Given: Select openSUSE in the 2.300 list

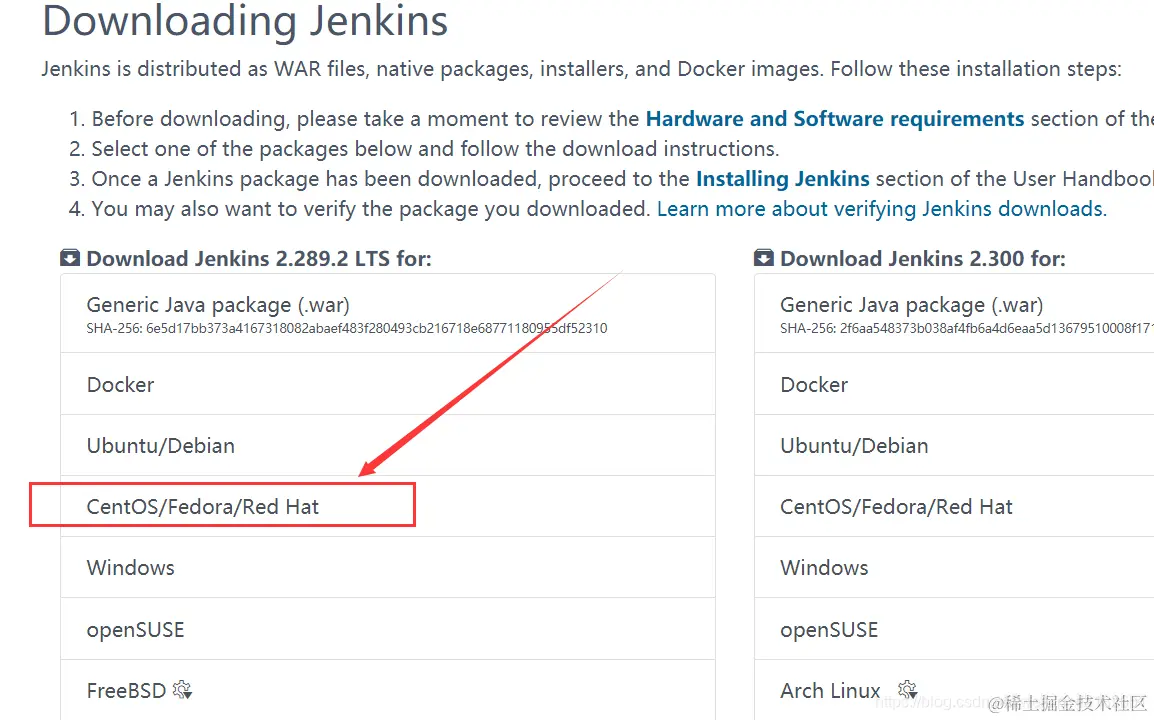Looking at the screenshot, I should tap(954, 629).
